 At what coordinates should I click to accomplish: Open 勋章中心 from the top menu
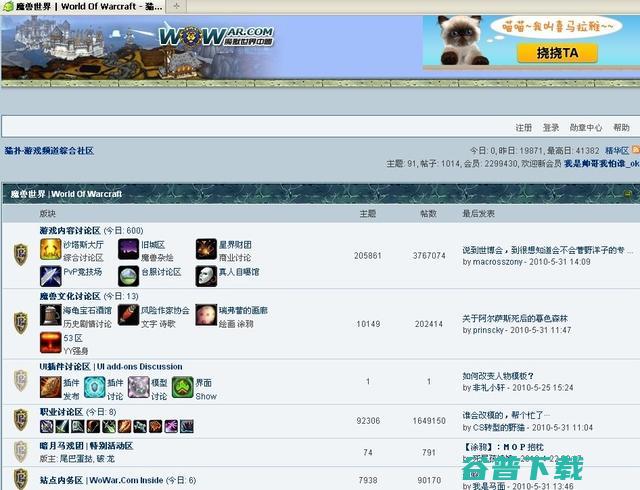click(586, 127)
